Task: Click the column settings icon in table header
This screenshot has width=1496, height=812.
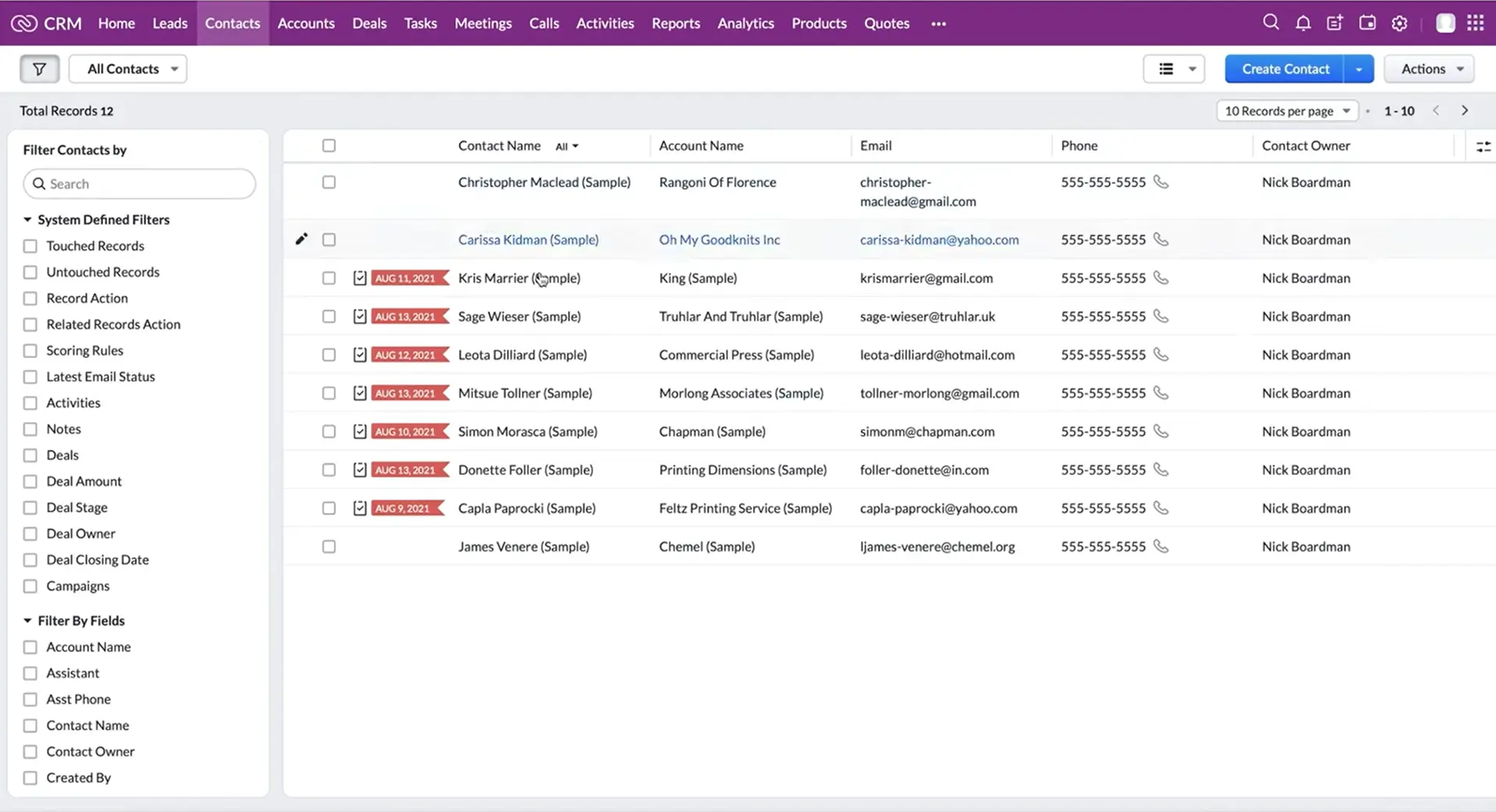Action: click(x=1483, y=146)
